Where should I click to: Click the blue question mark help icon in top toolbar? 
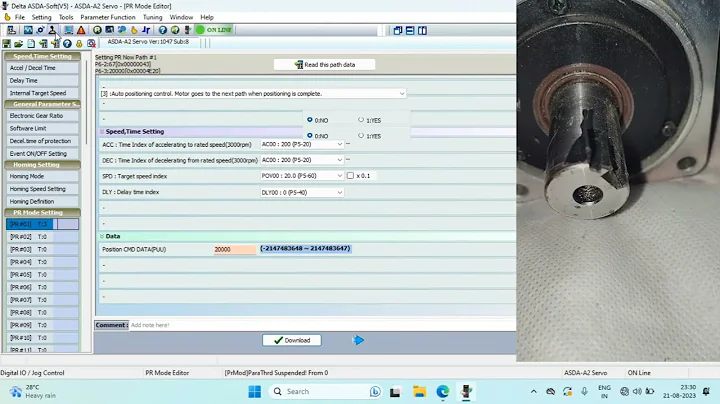tap(163, 30)
